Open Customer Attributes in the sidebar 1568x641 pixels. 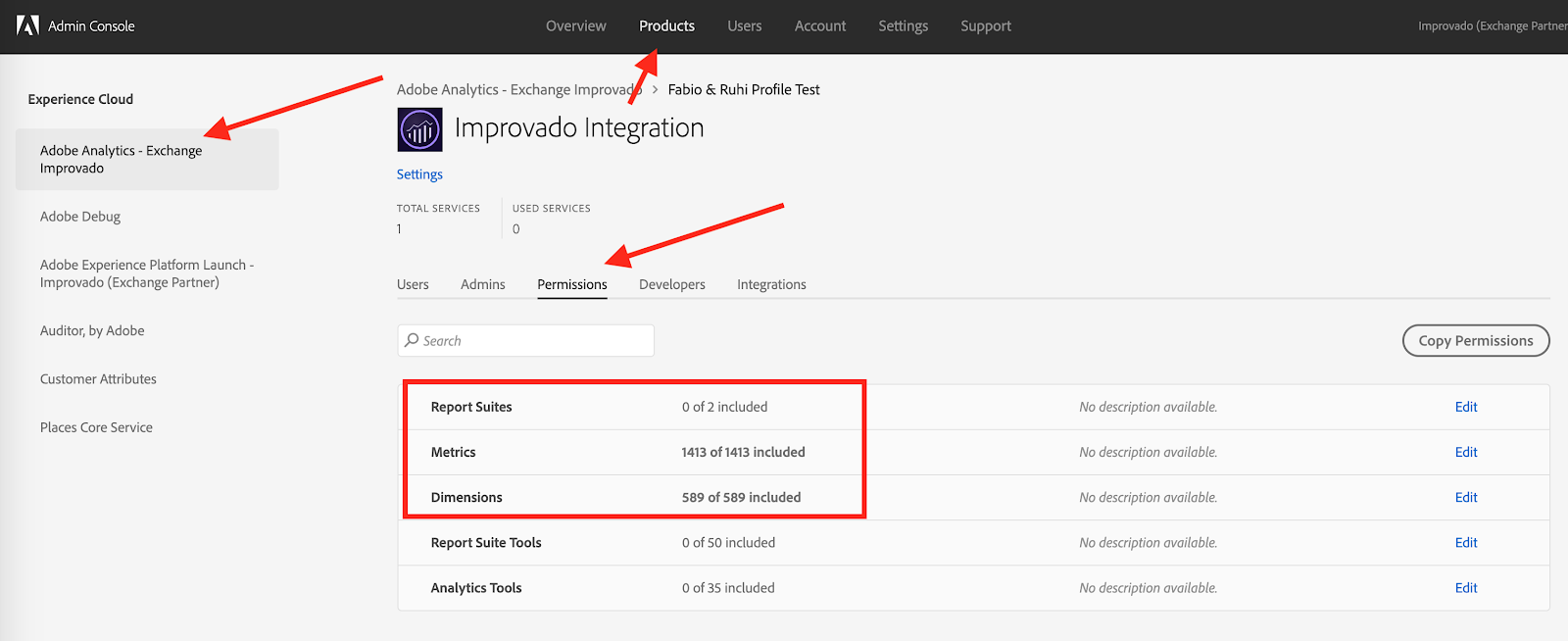(x=98, y=379)
